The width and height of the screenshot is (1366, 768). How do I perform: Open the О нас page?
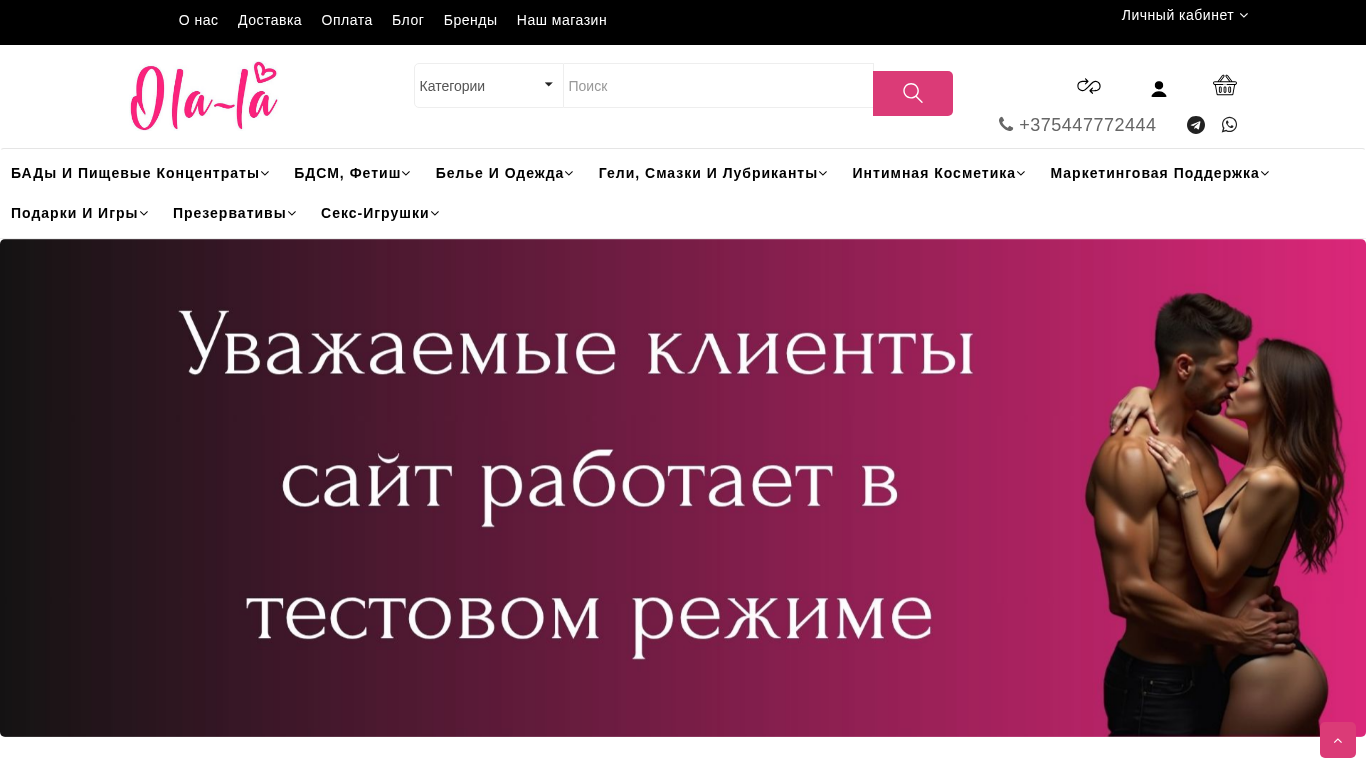point(198,20)
